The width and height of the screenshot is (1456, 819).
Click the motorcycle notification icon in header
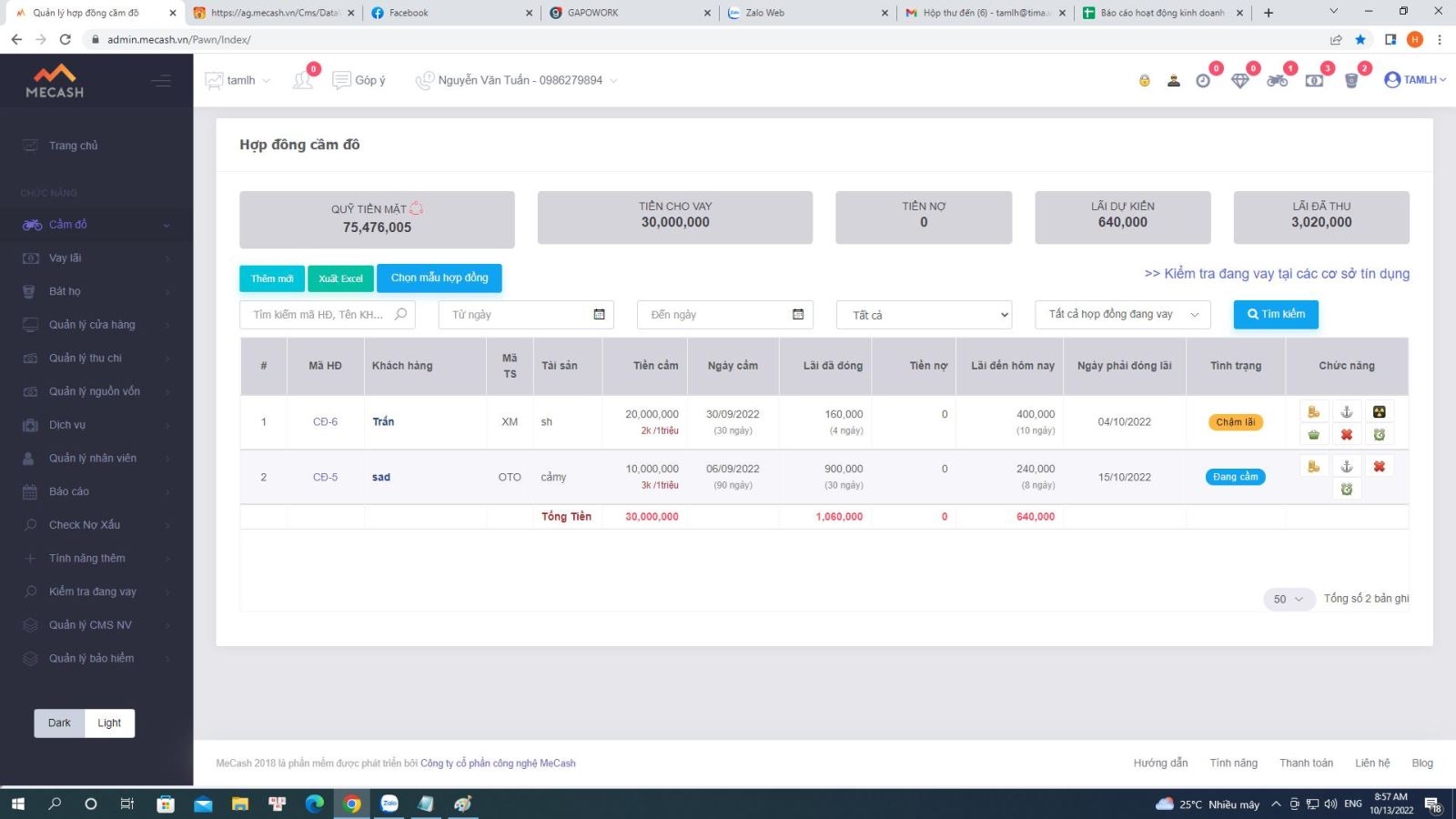(x=1277, y=81)
